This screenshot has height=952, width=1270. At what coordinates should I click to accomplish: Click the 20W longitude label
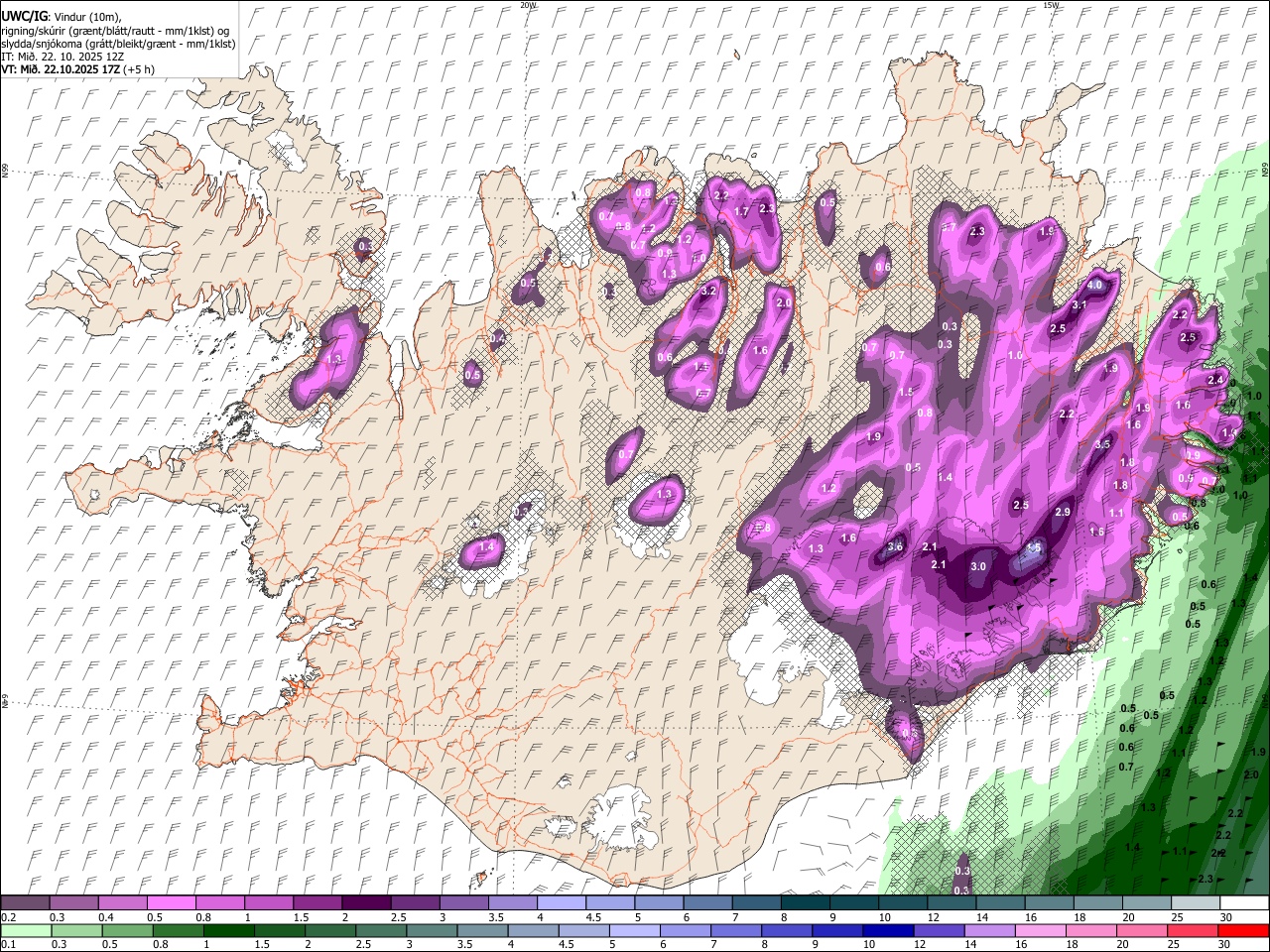pos(528,5)
